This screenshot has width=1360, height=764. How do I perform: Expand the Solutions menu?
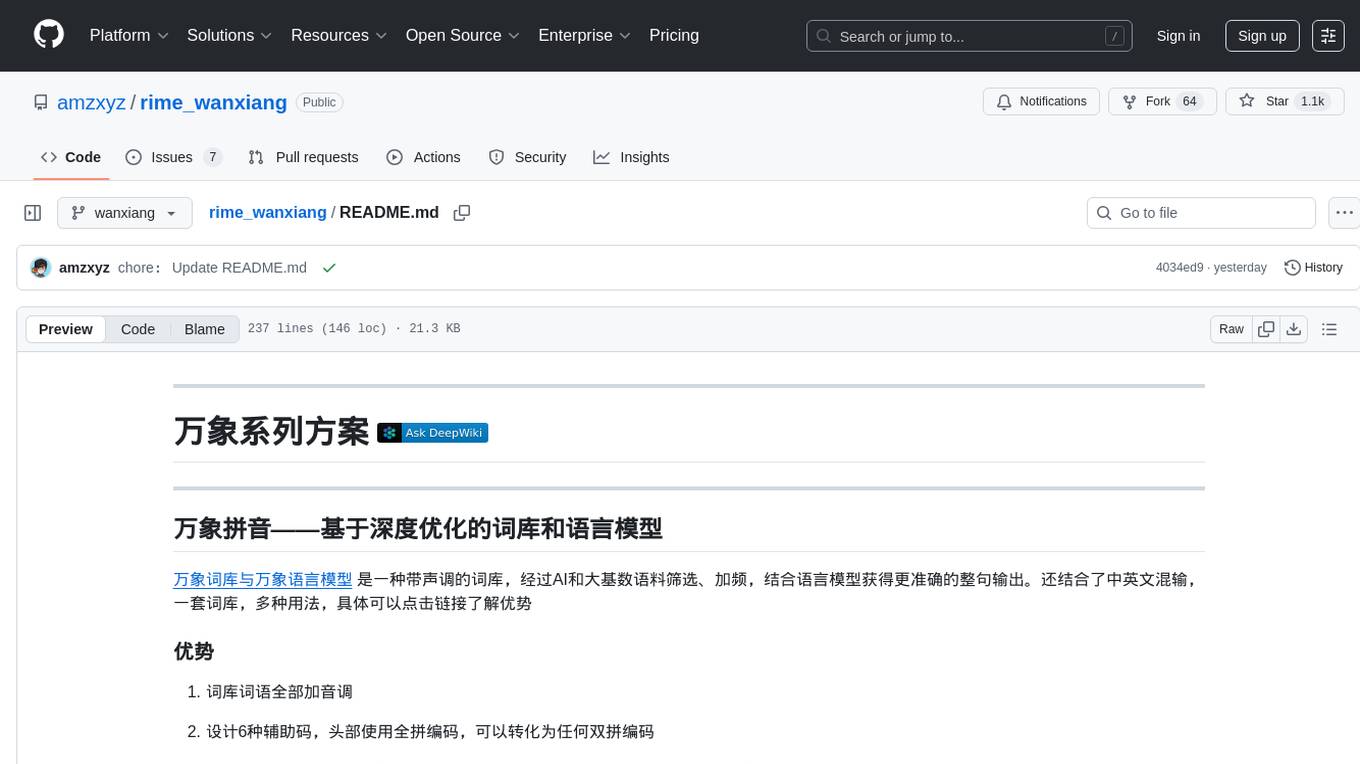(230, 35)
